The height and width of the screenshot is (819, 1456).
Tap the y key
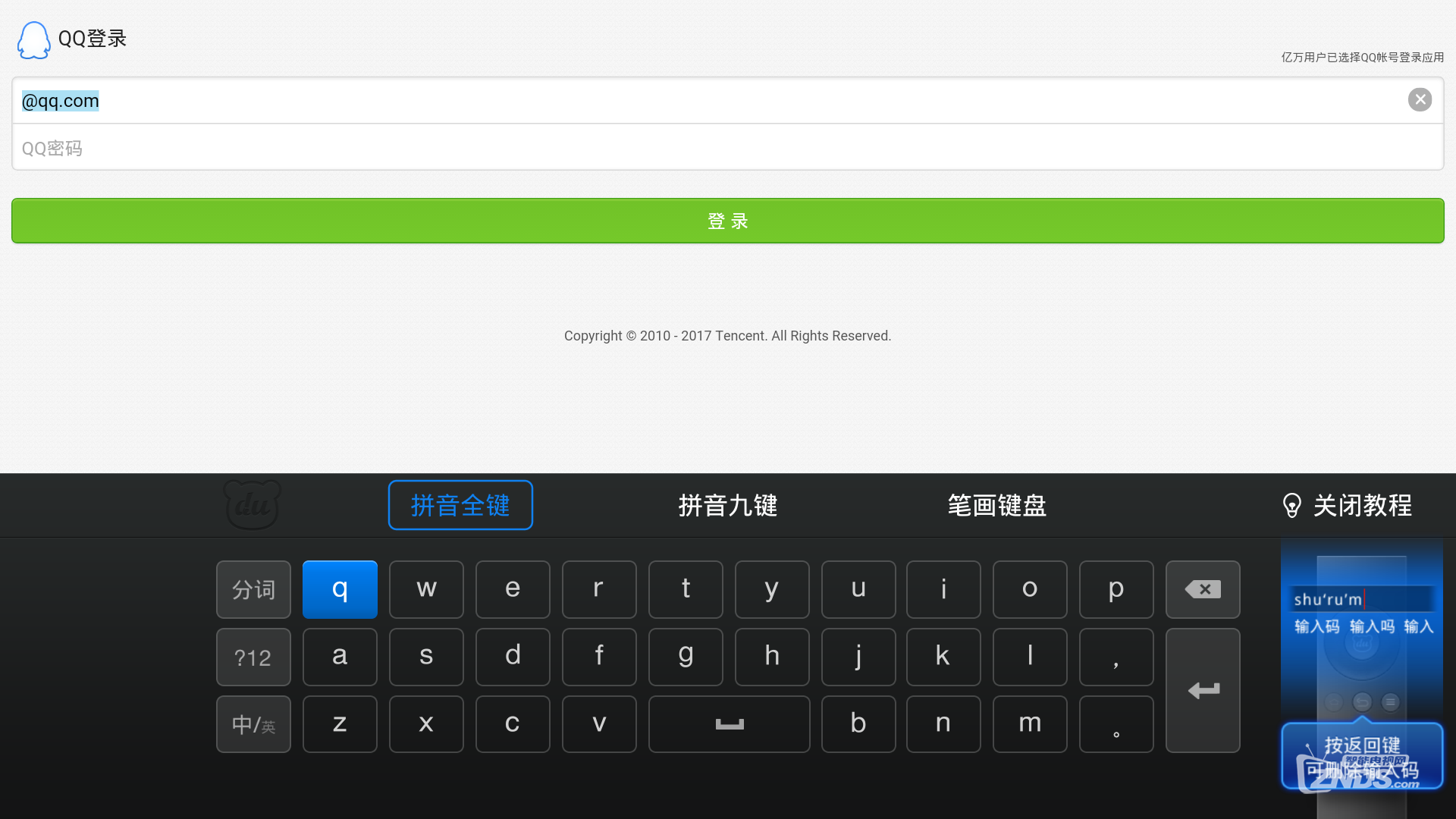[x=772, y=589]
